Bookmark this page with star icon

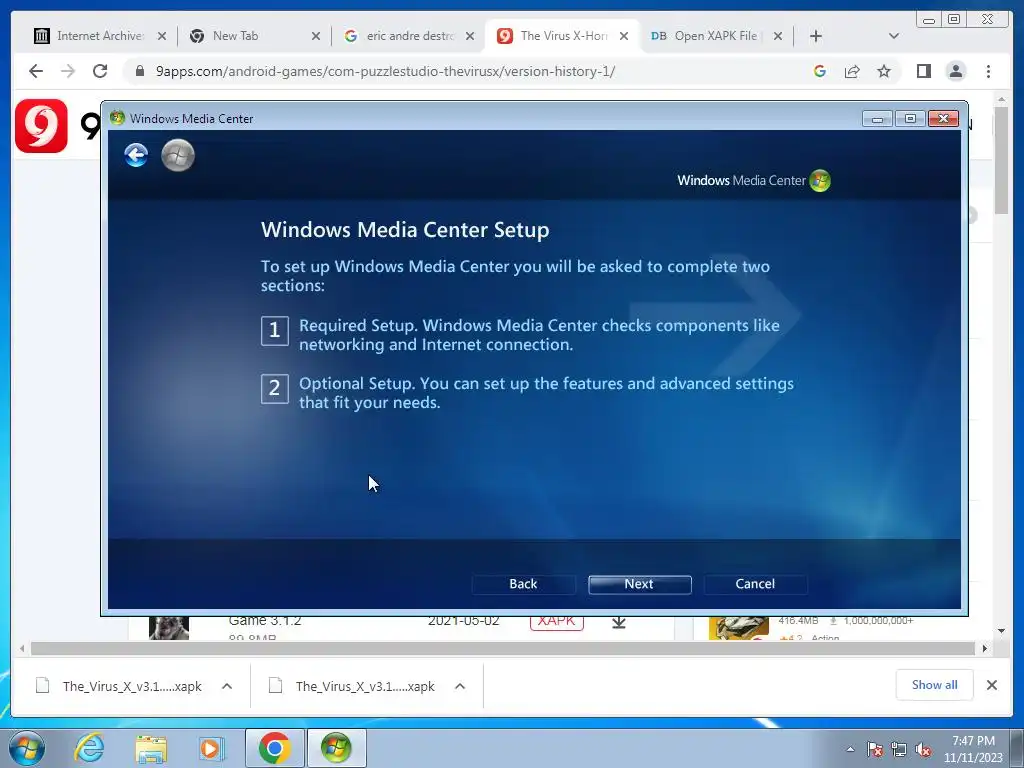tap(884, 71)
